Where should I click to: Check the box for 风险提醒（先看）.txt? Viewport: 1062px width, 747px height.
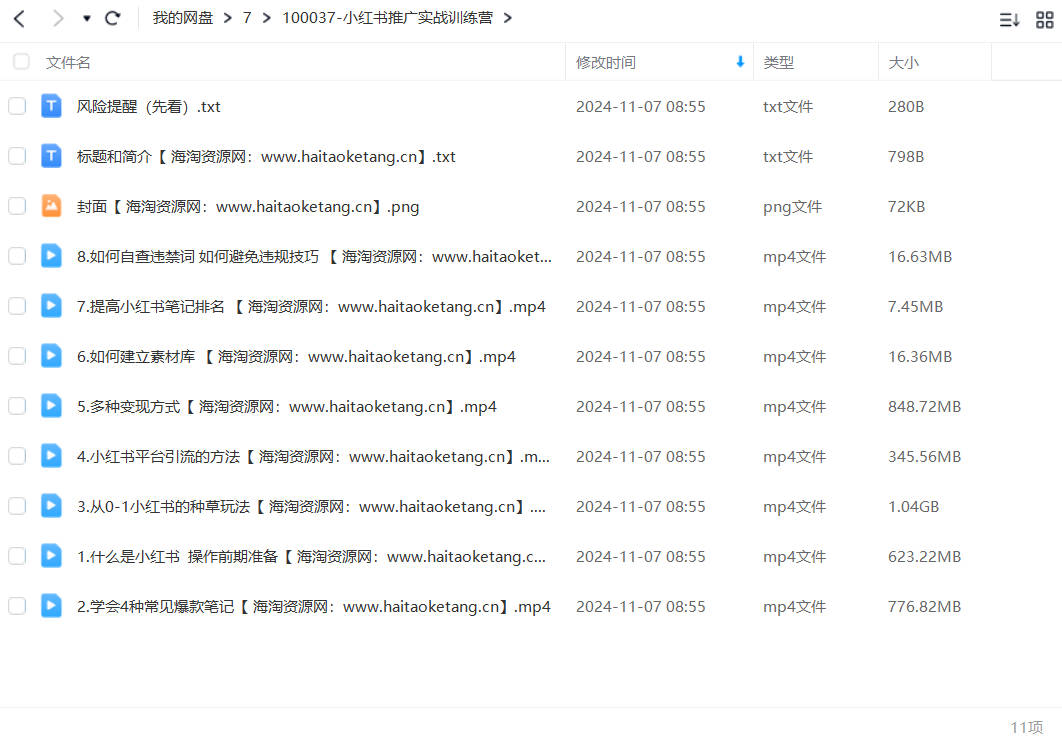pyautogui.click(x=17, y=106)
